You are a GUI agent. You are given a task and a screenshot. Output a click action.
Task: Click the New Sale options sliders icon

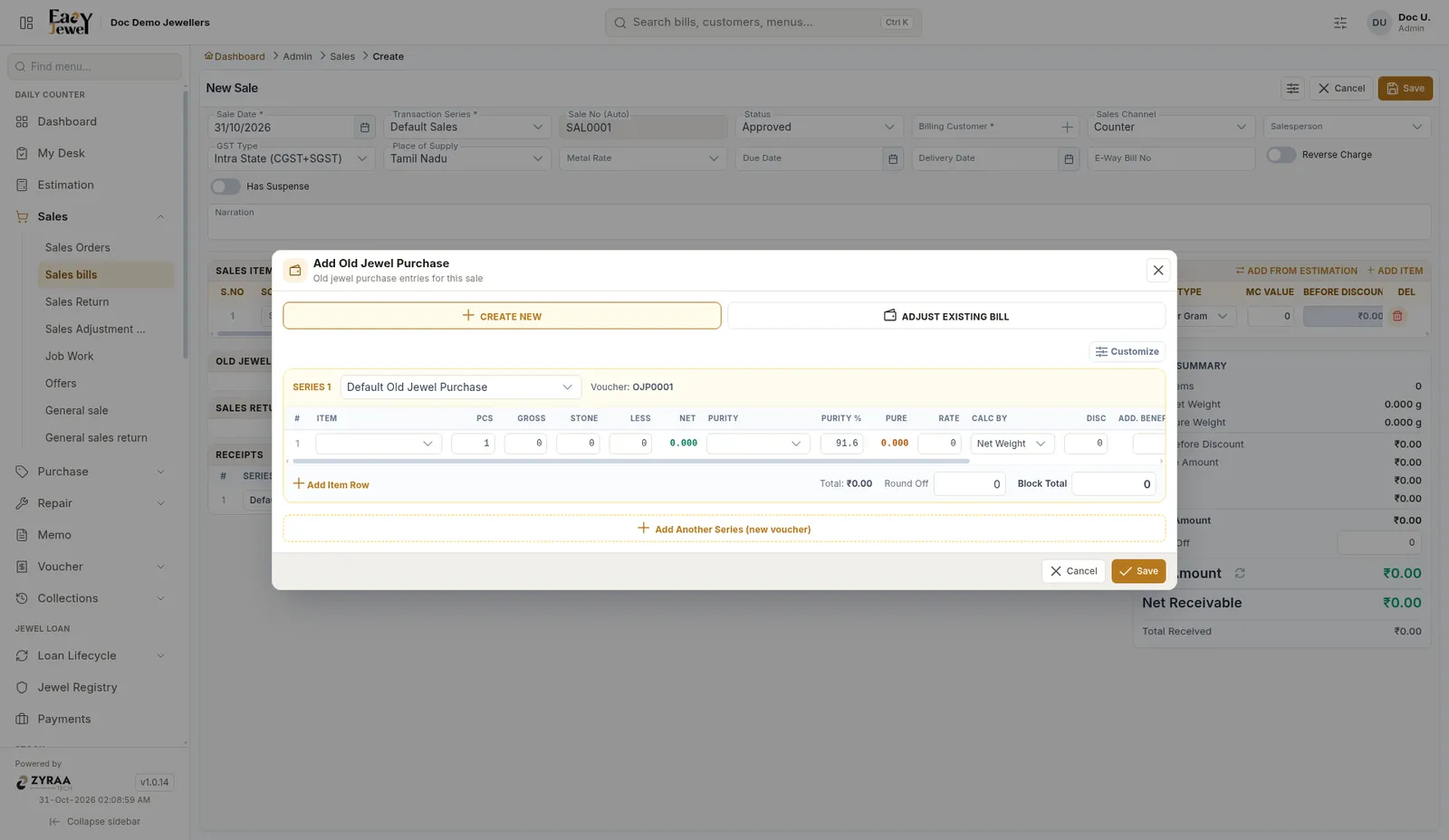click(1292, 89)
